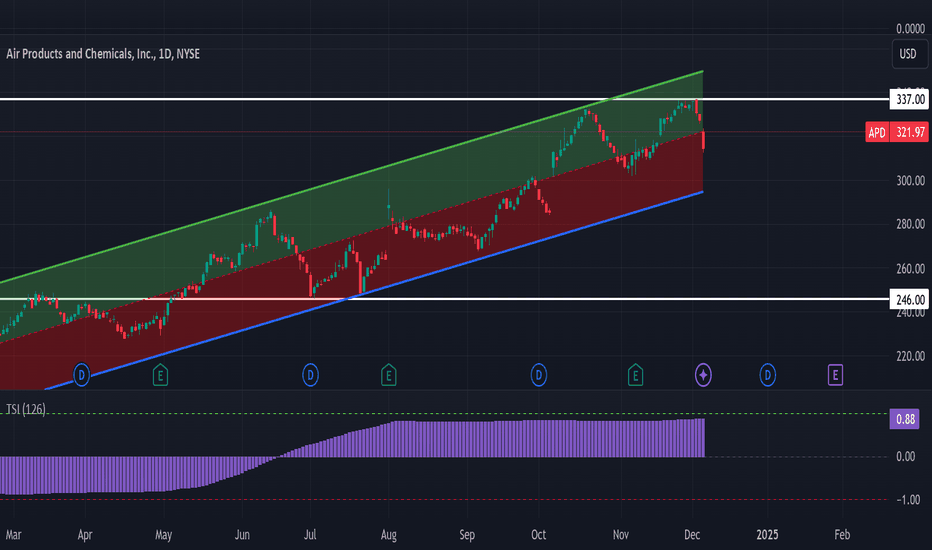932x550 pixels.
Task: Open the earnings marker at August
Action: point(388,375)
